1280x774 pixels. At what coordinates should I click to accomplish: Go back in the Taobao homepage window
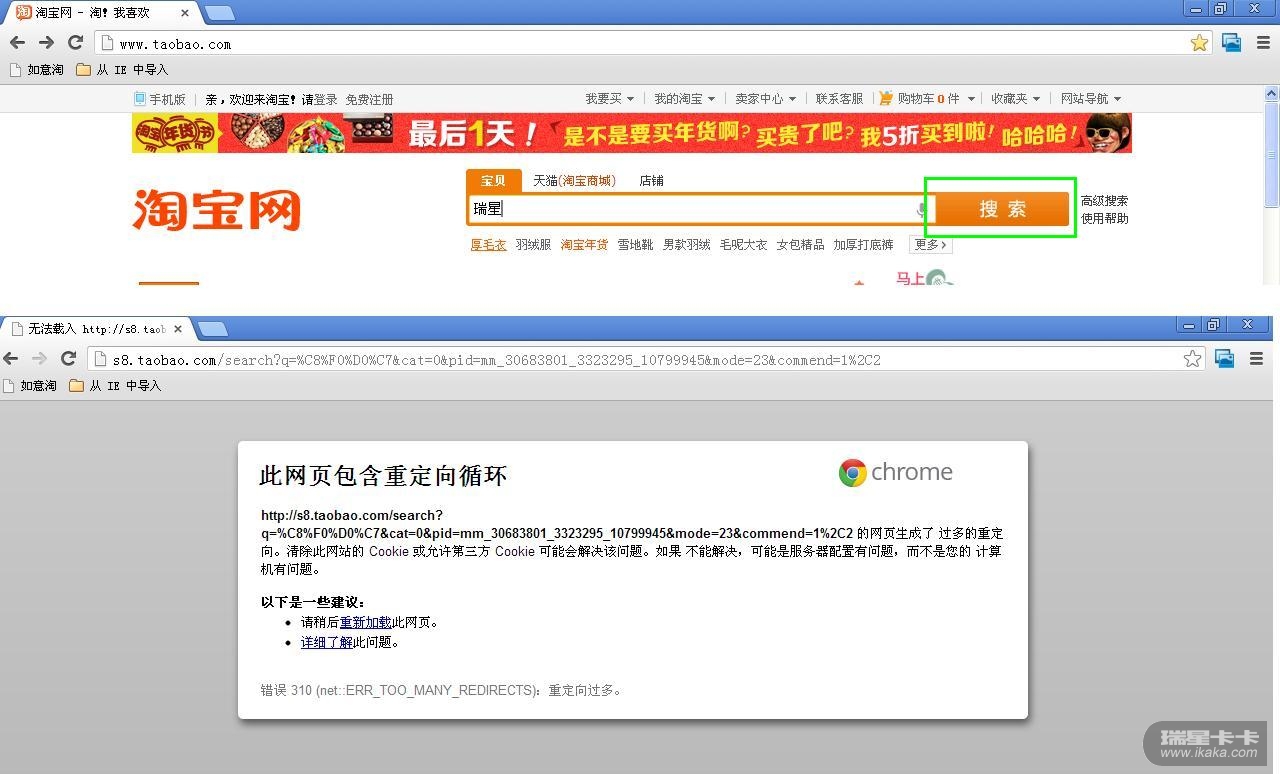tap(17, 42)
